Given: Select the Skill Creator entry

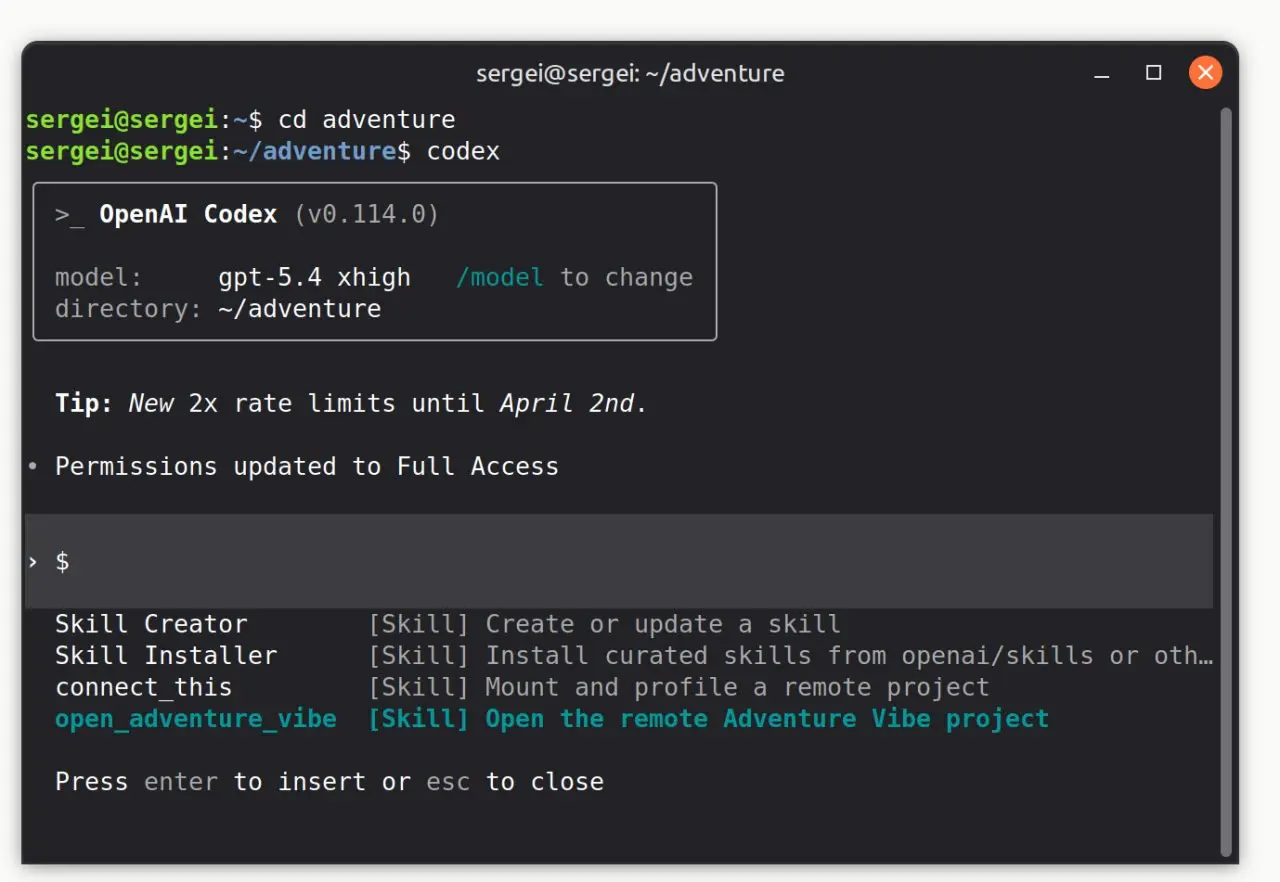Looking at the screenshot, I should 150,624.
